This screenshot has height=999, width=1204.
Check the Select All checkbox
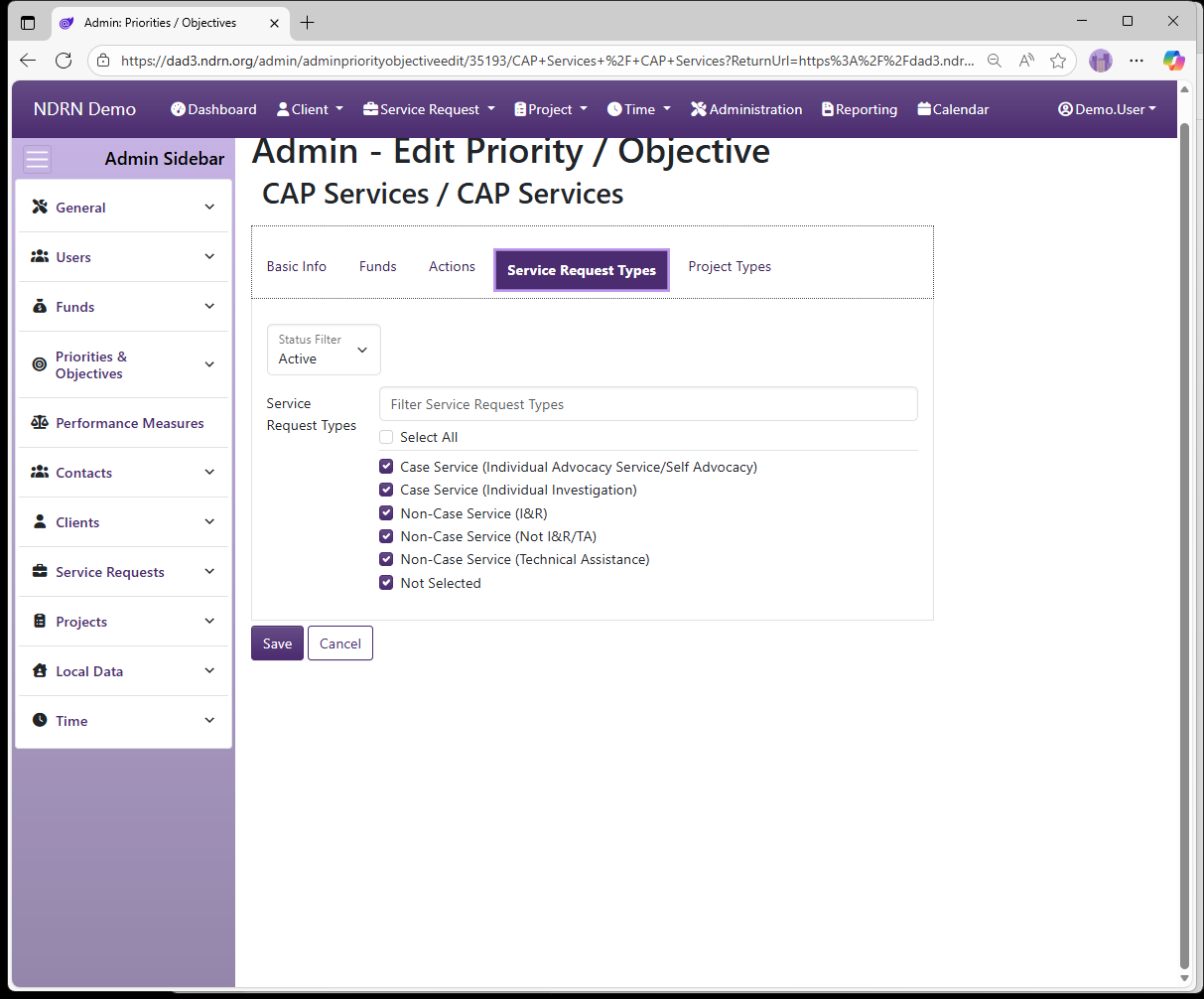(x=386, y=437)
